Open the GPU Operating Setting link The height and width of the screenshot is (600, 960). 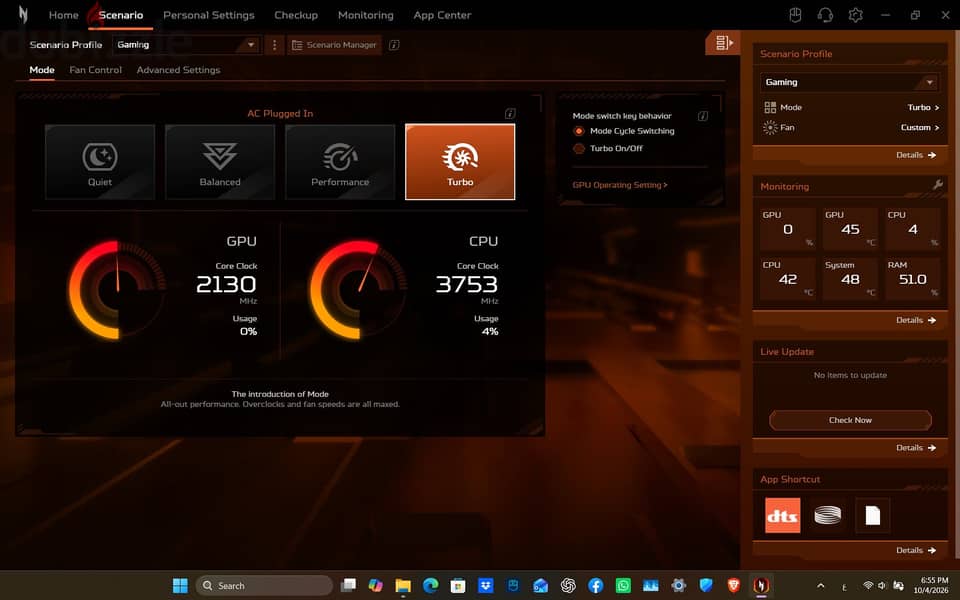[620, 185]
